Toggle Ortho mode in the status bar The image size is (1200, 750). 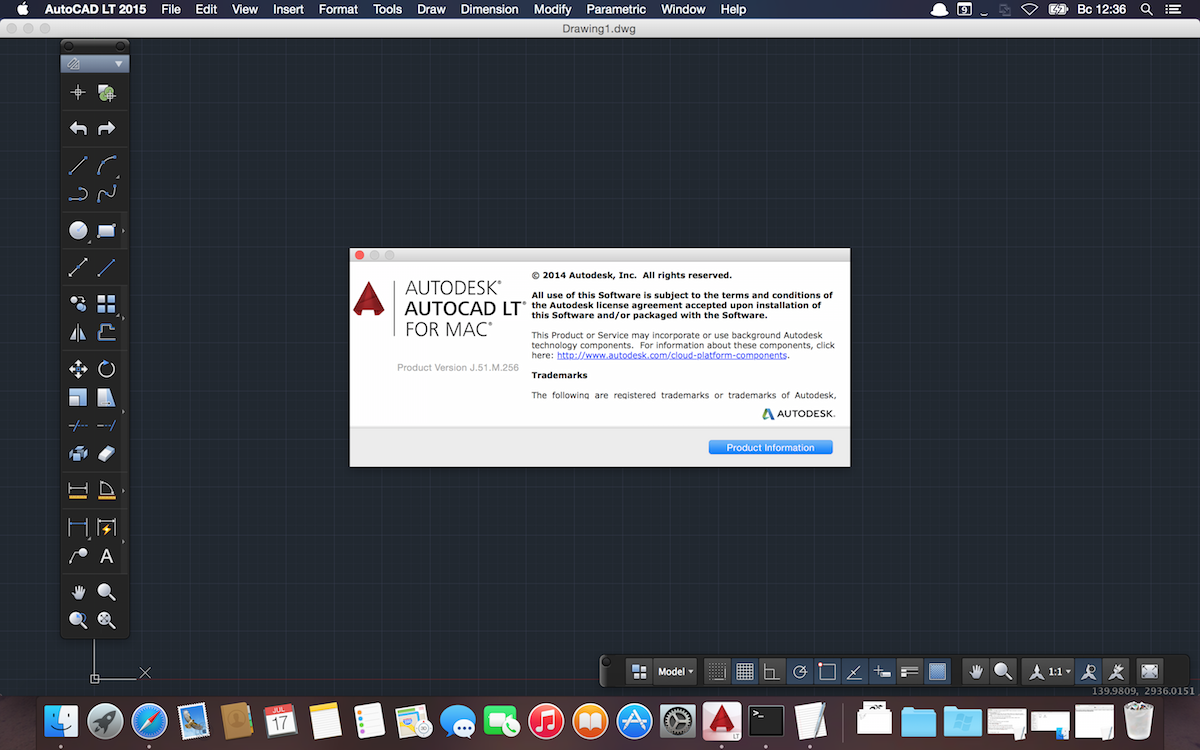click(x=772, y=672)
